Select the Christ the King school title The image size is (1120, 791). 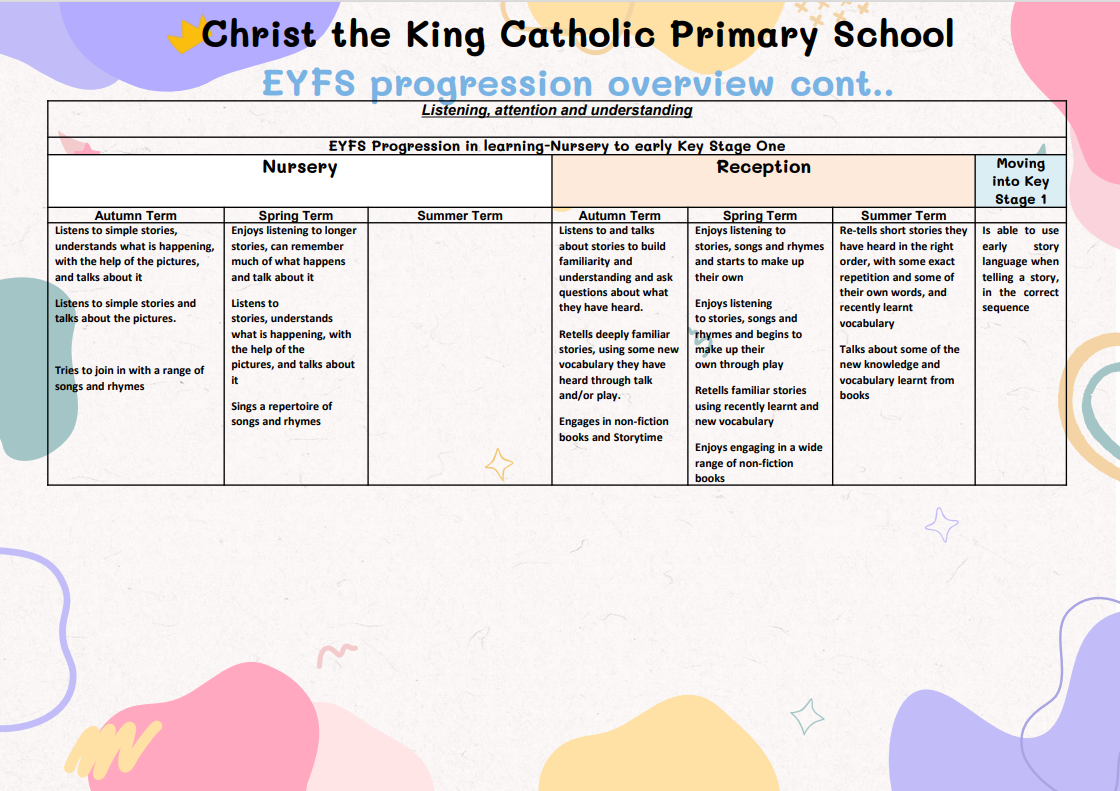pyautogui.click(x=577, y=35)
